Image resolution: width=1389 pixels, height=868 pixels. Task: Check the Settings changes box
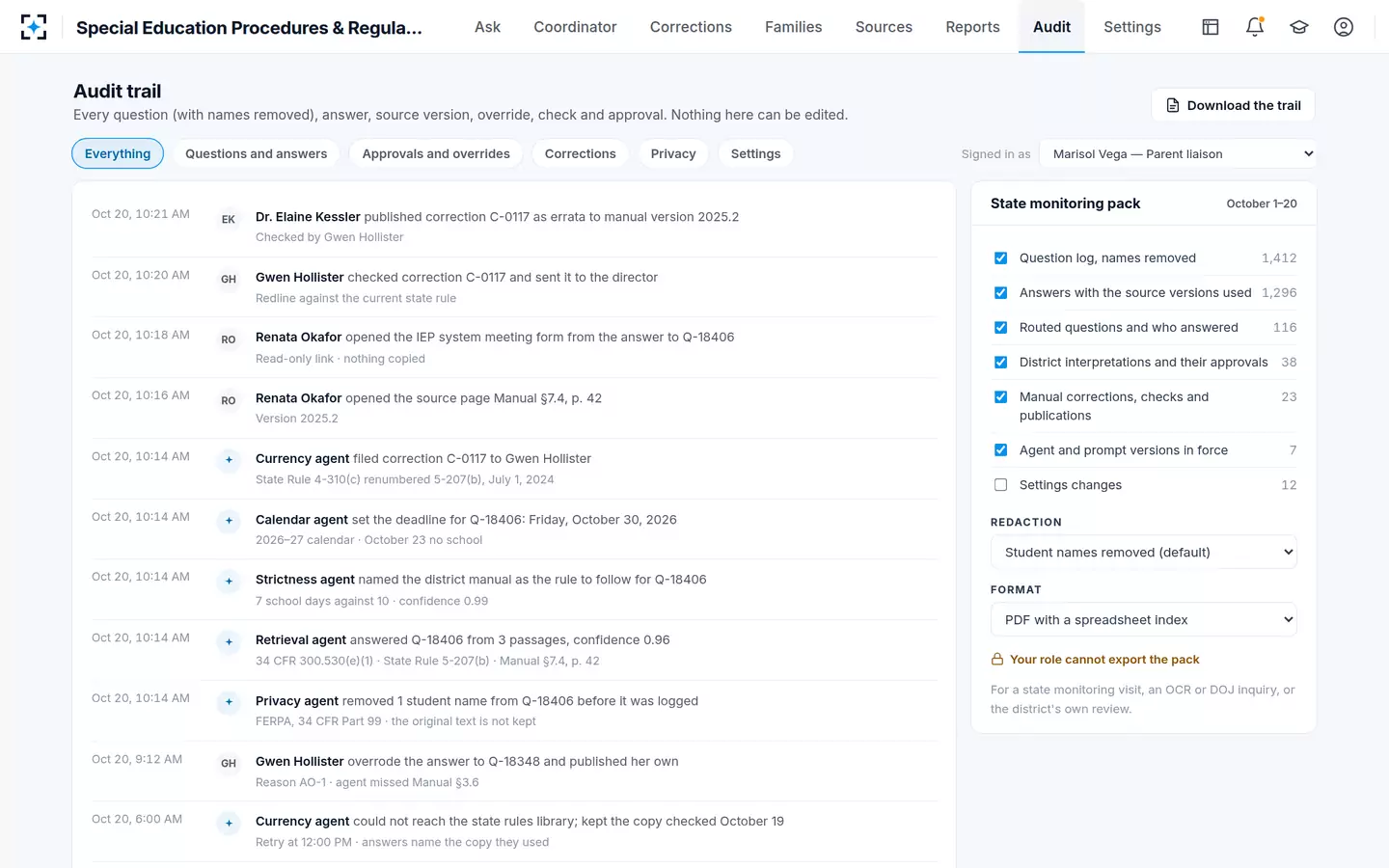[1000, 485]
